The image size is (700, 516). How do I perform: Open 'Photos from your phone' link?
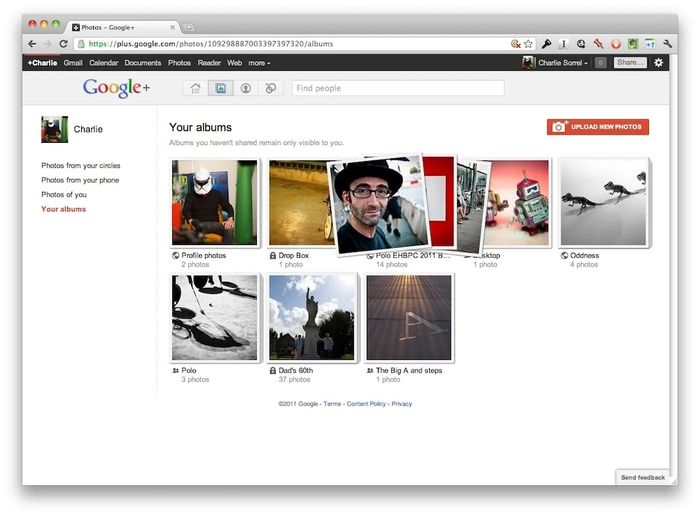[80, 180]
